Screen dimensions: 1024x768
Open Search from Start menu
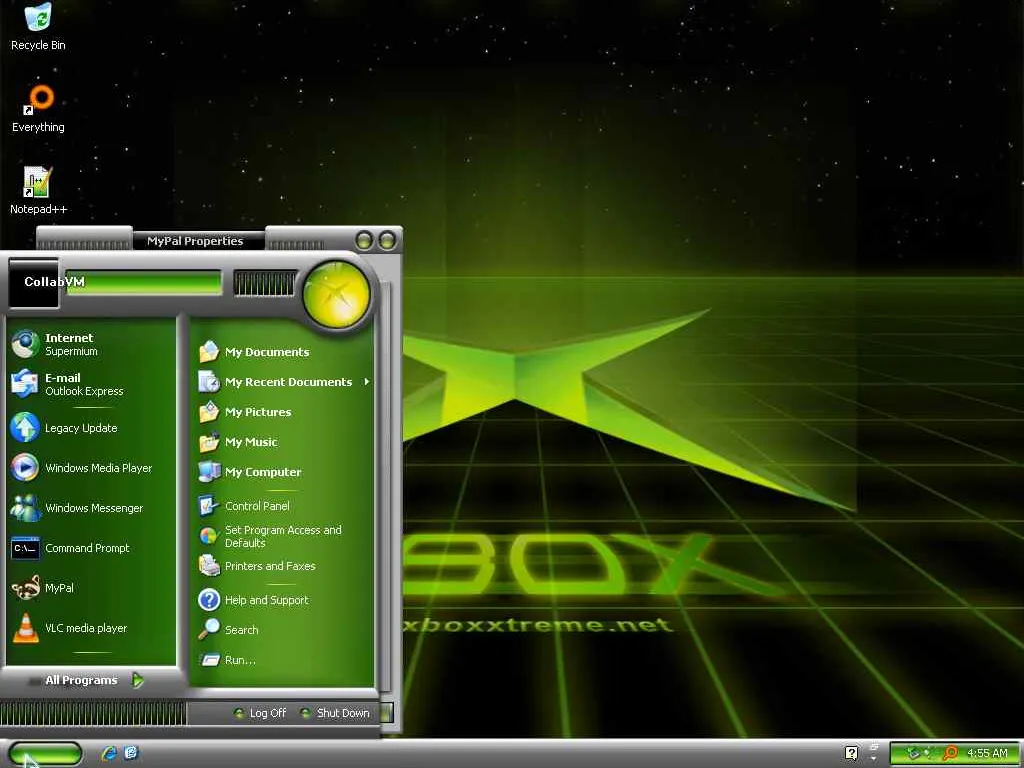tap(283, 630)
